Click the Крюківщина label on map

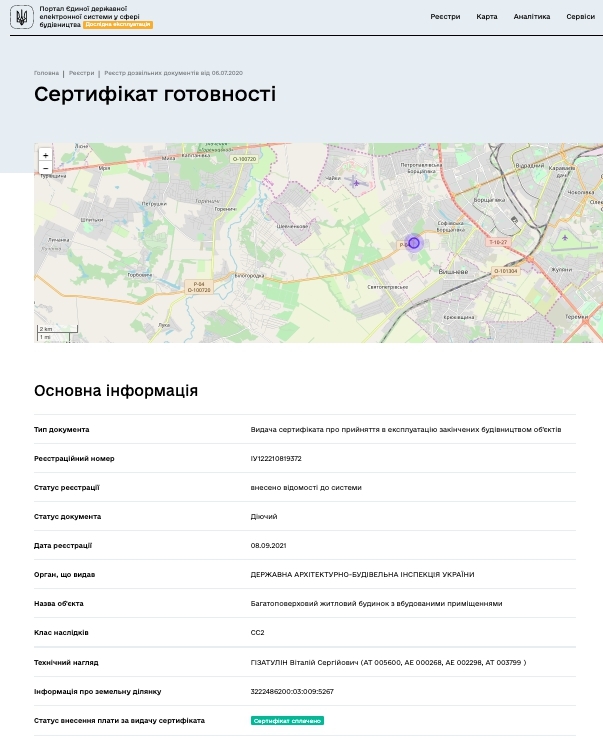(459, 317)
